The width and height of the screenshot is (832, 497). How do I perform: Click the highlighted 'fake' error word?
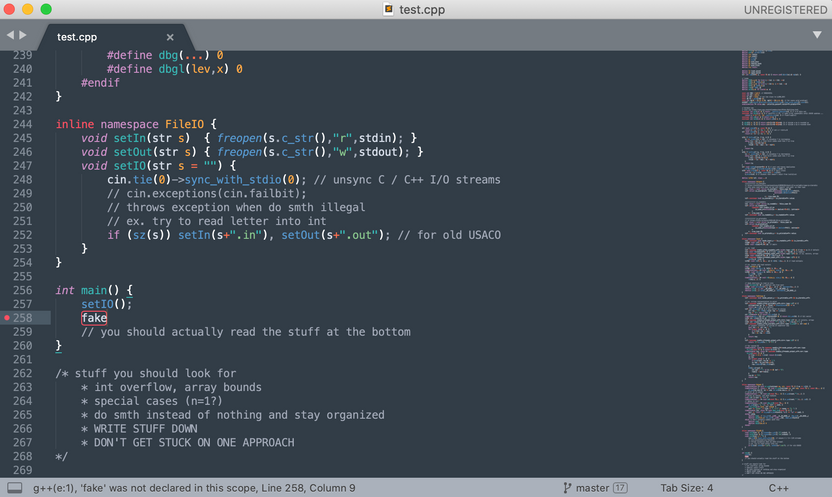(x=94, y=318)
